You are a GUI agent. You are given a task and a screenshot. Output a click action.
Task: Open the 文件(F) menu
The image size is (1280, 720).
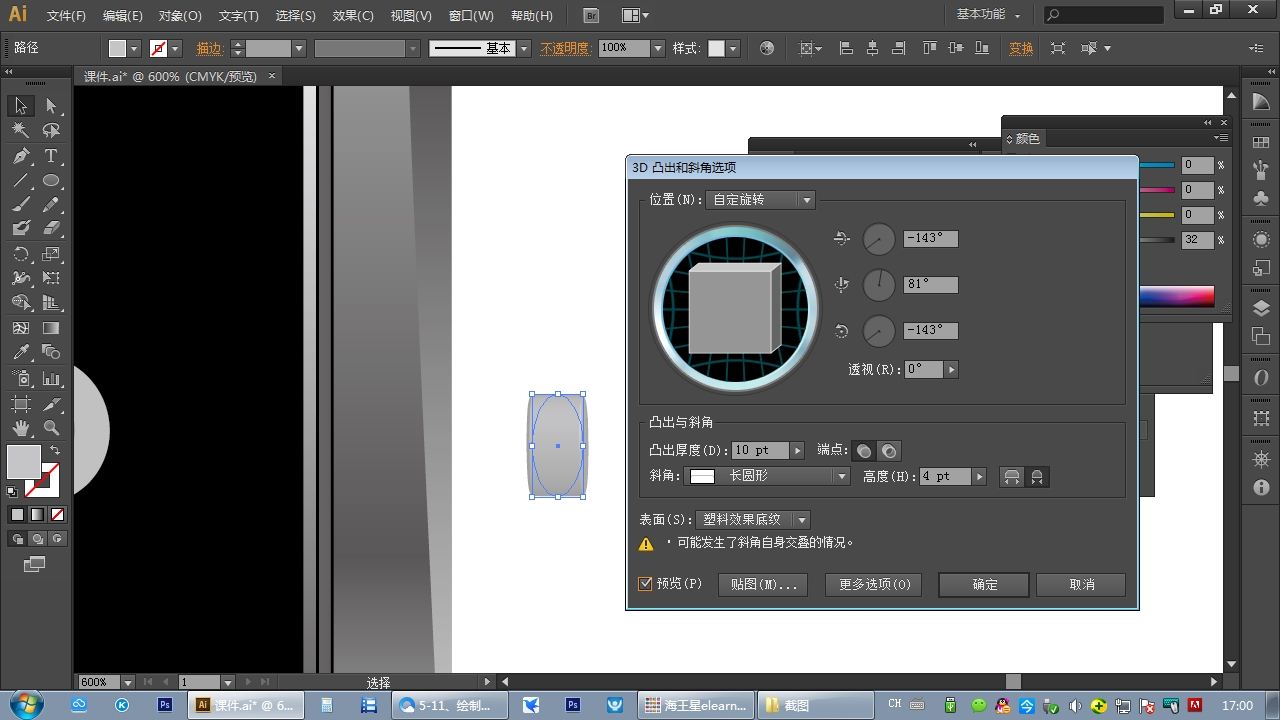(x=66, y=16)
